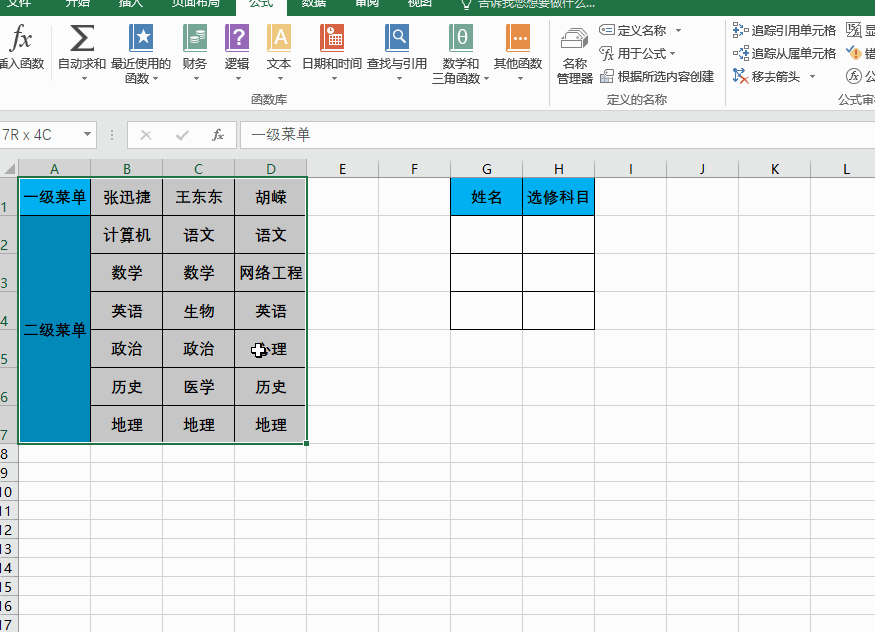Switch to the Review (审阅) tab
The image size is (875, 632).
coord(367,4)
